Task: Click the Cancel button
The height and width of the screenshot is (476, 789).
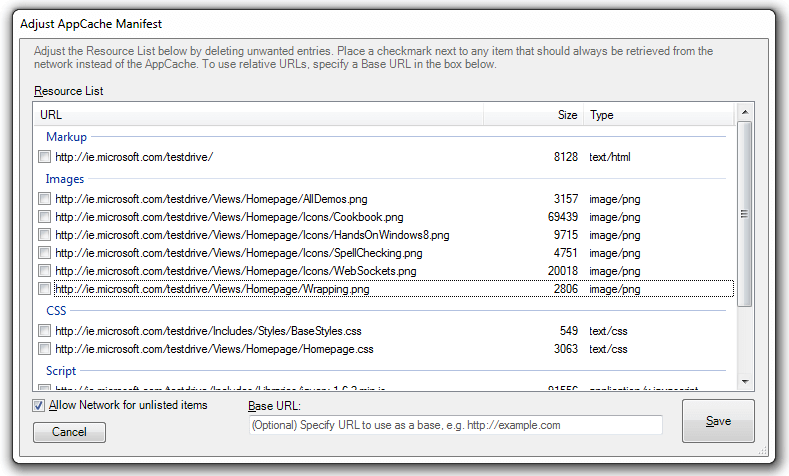Action: pyautogui.click(x=69, y=432)
